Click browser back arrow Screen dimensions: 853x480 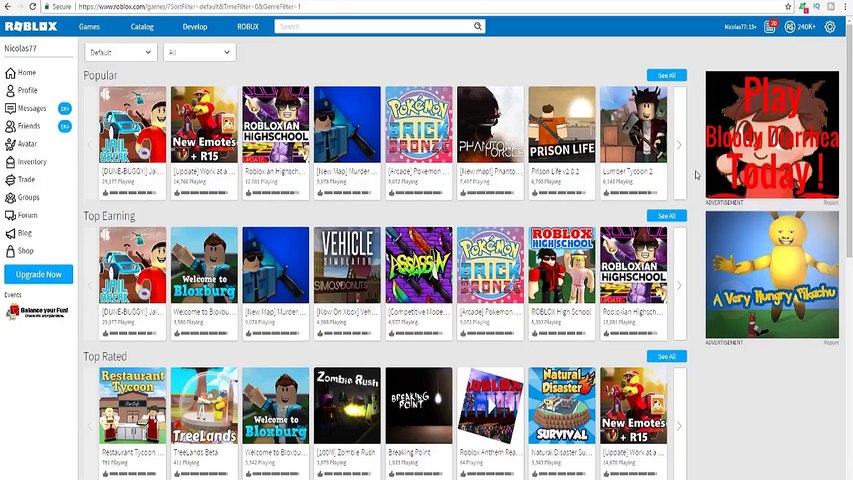[x=8, y=7]
